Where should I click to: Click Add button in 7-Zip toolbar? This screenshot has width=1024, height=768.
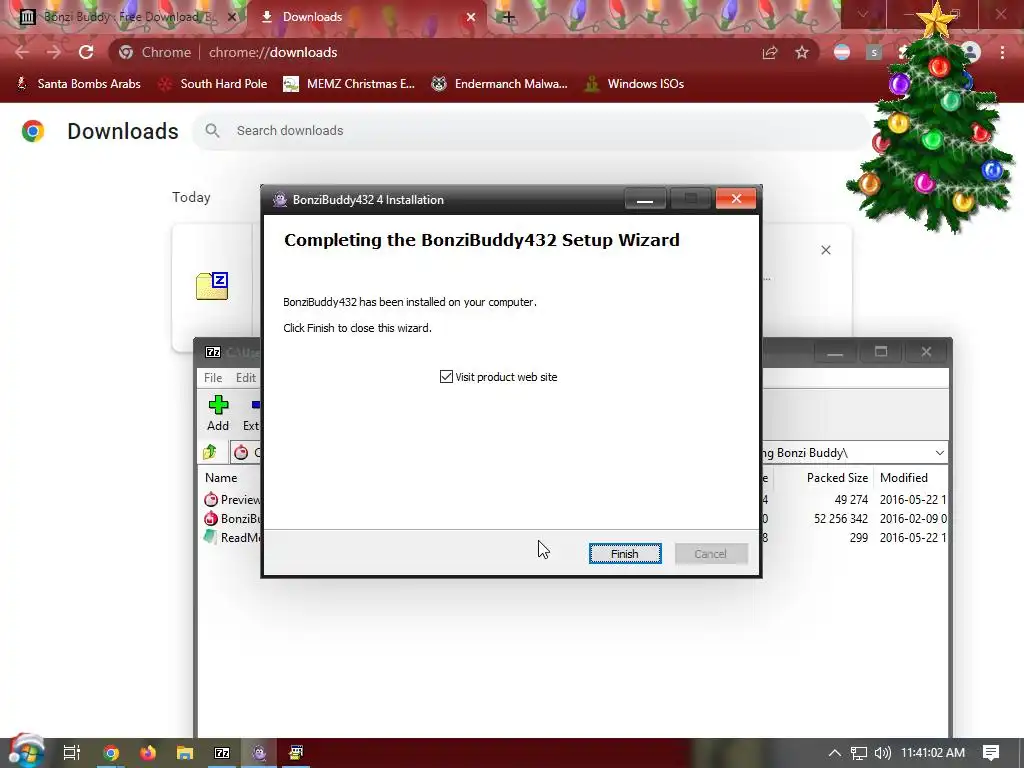(218, 413)
